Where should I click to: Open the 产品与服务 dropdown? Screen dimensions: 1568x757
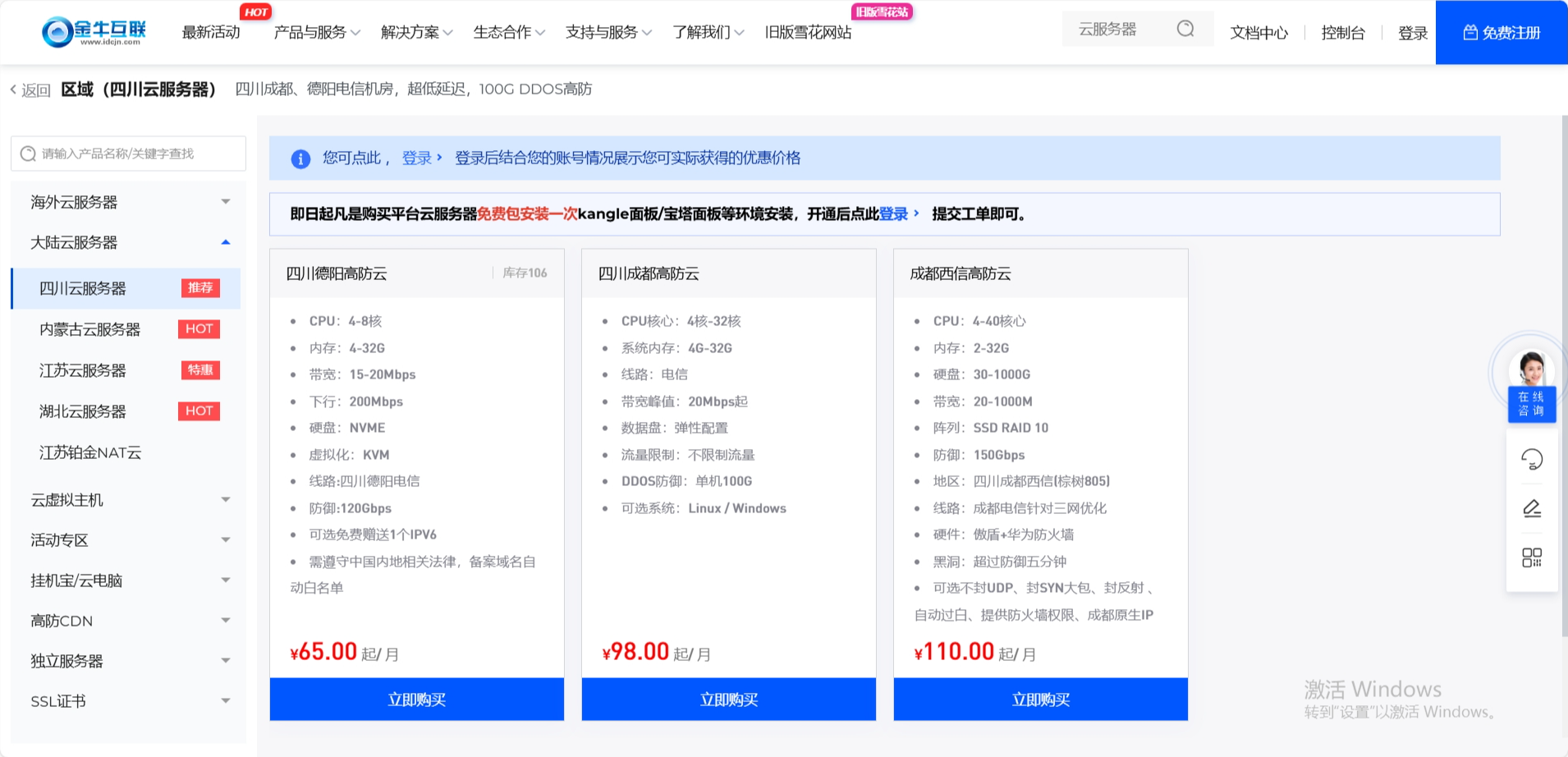coord(312,32)
